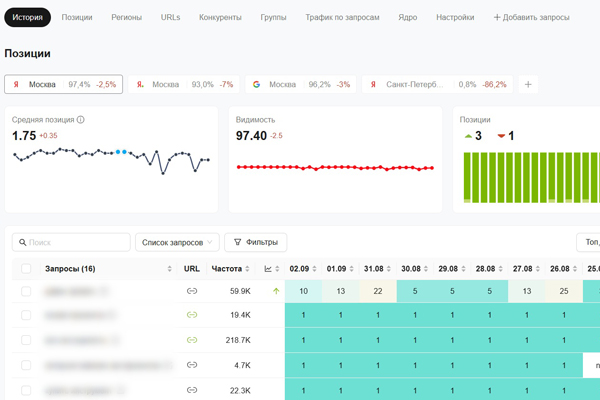Check the row with frequency 59.9K
This screenshot has width=600, height=400.
click(x=26, y=291)
